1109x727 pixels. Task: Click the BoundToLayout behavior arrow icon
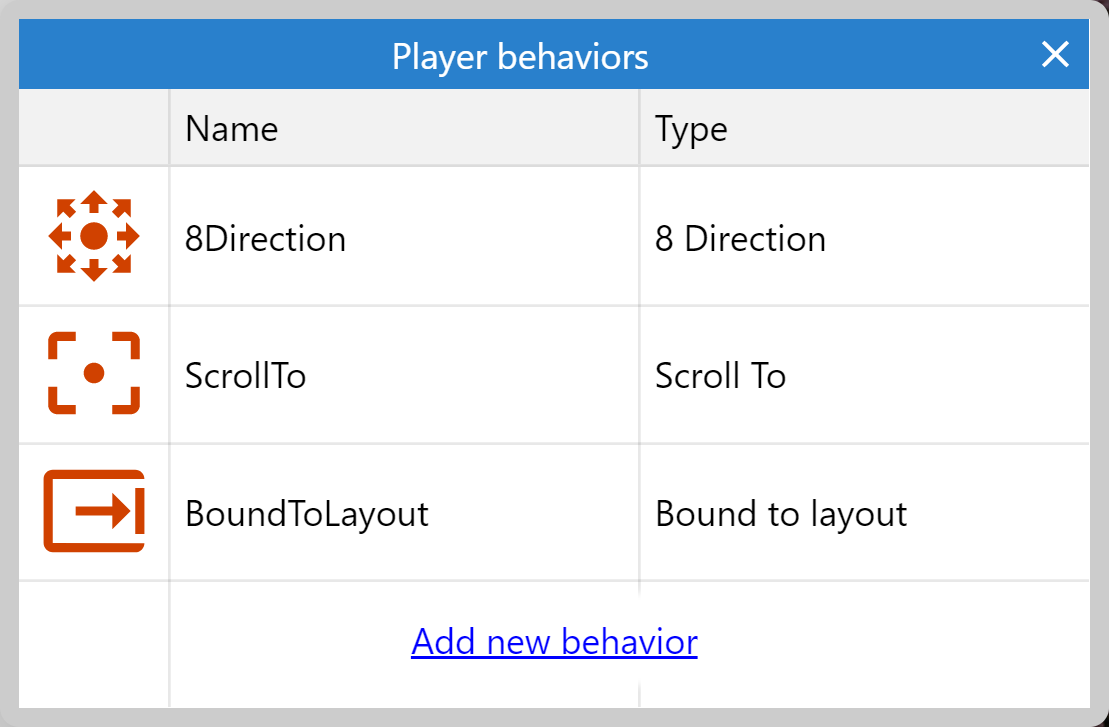(94, 511)
